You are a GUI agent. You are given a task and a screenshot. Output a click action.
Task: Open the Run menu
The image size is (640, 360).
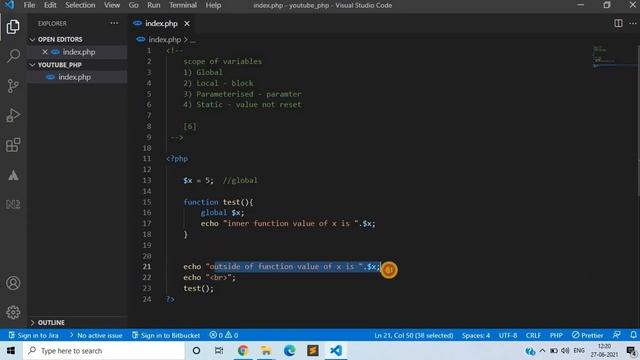(x=153, y=5)
